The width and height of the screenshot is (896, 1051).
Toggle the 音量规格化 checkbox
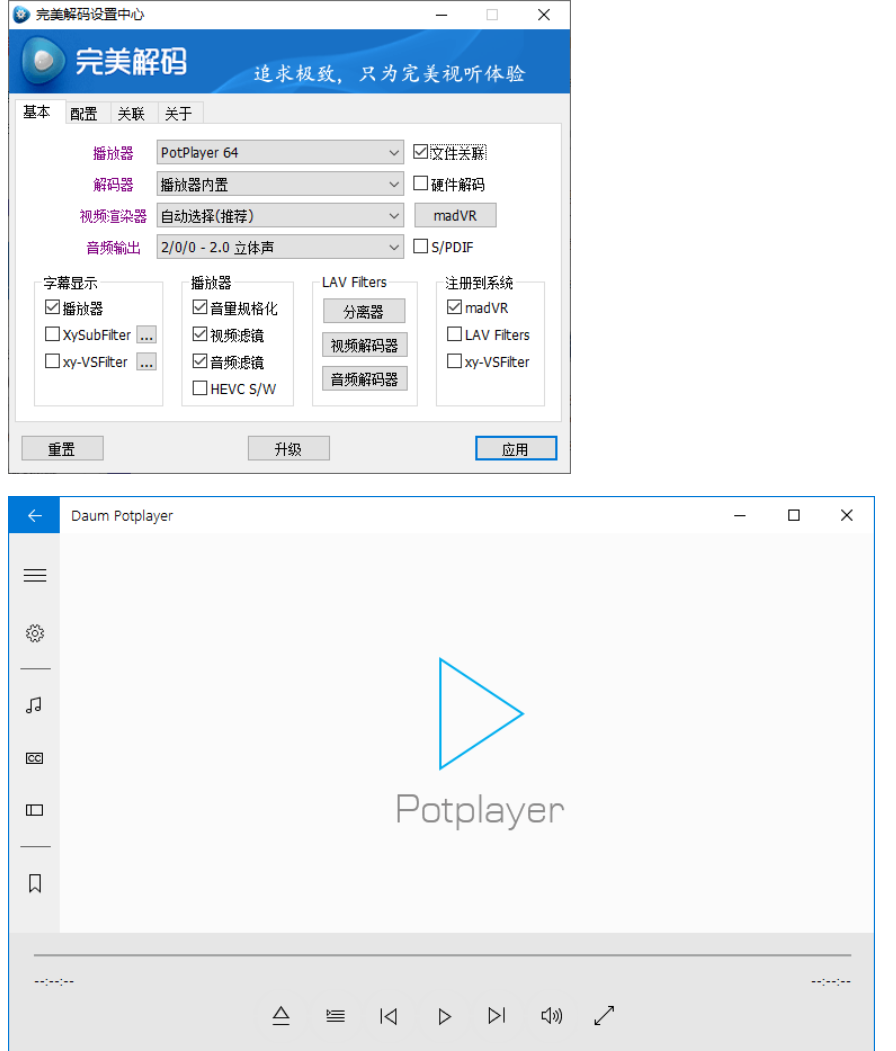click(x=200, y=308)
